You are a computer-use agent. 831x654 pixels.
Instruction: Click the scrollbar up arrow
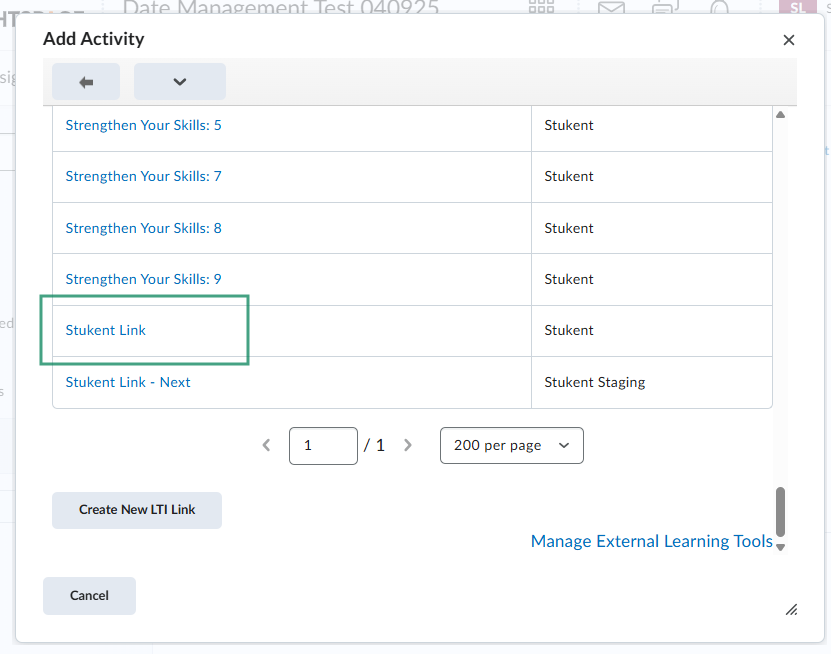coord(780,114)
